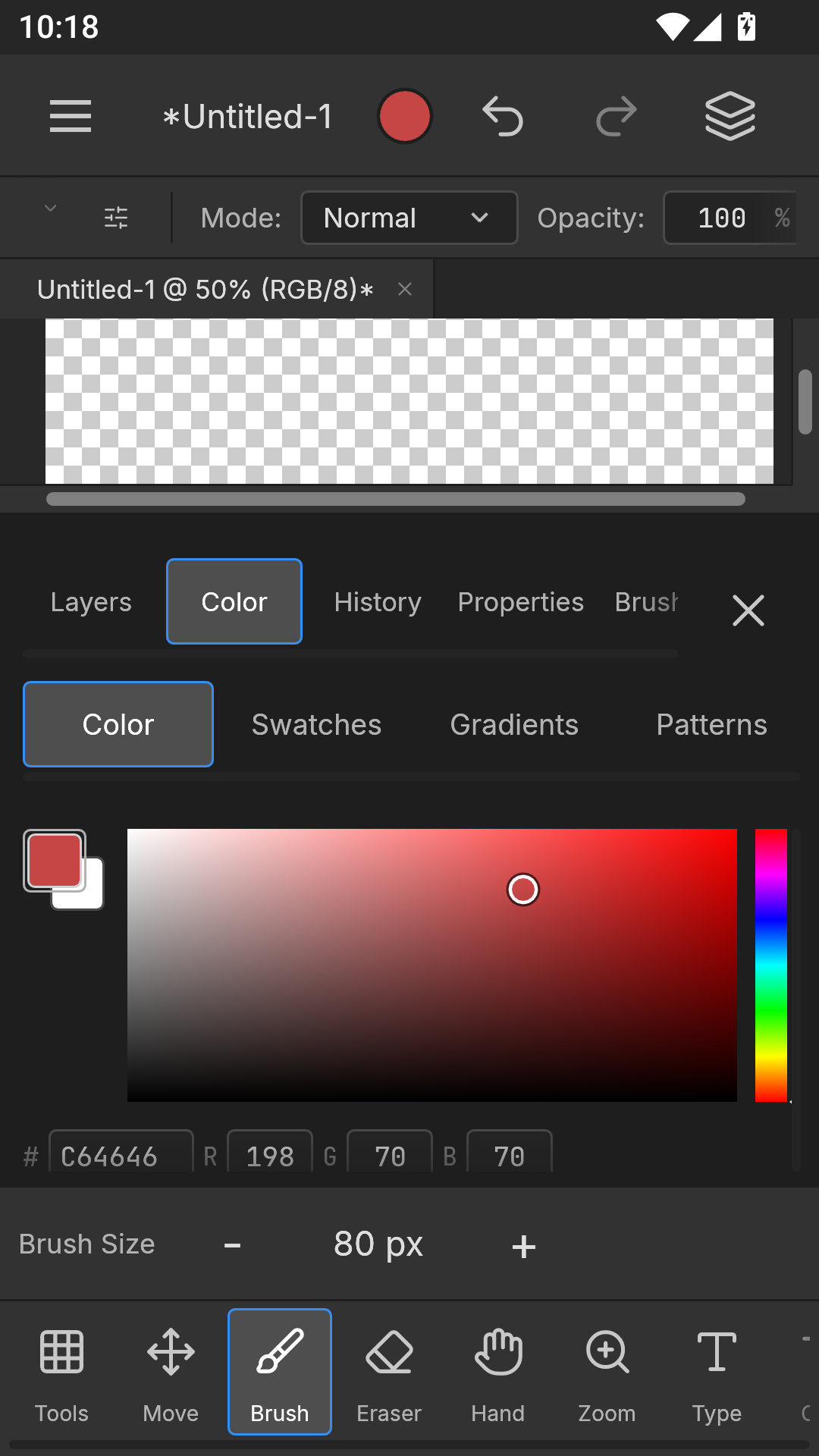The width and height of the screenshot is (819, 1456).
Task: Increase brush size with plus button
Action: click(524, 1246)
